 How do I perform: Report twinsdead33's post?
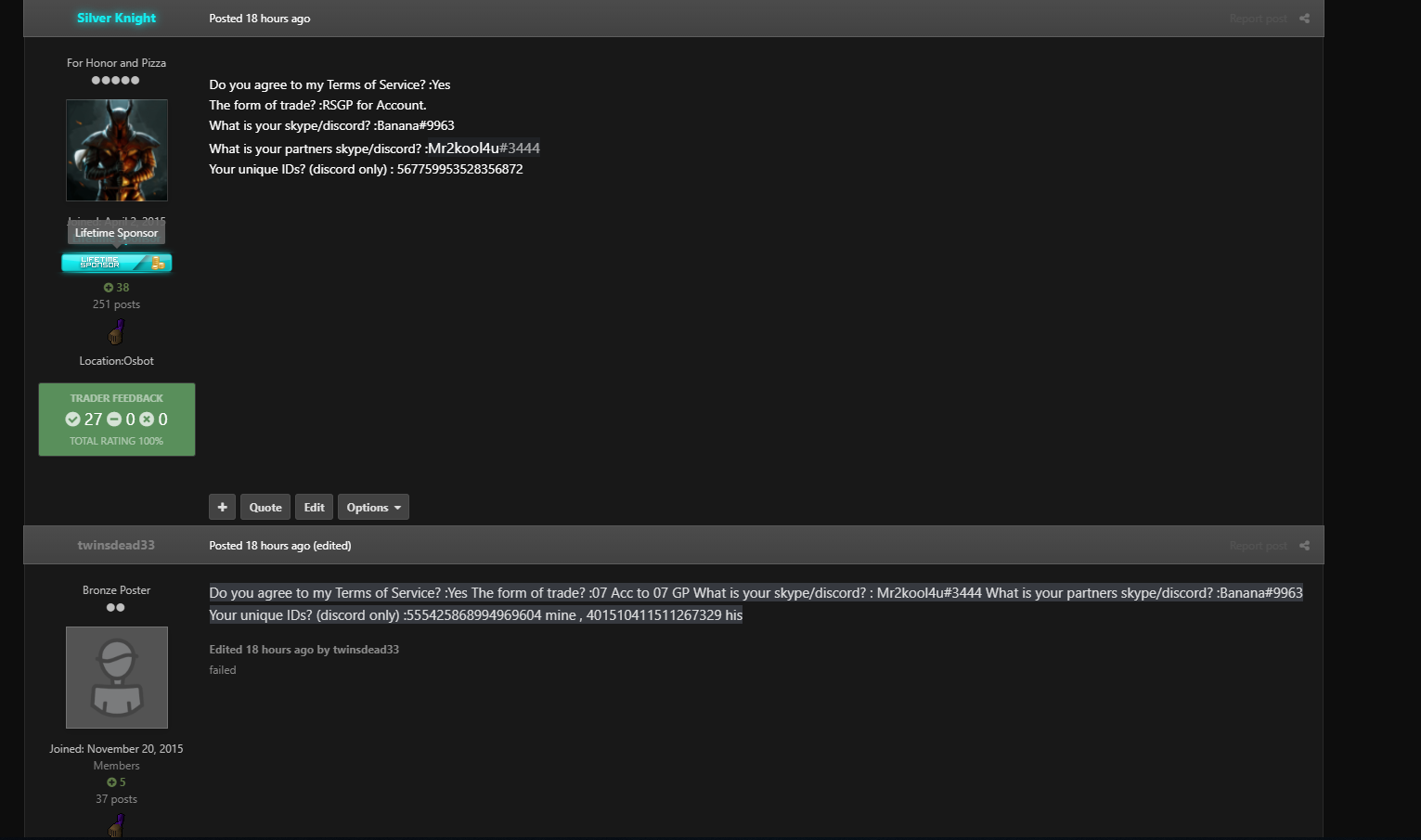[1258, 546]
